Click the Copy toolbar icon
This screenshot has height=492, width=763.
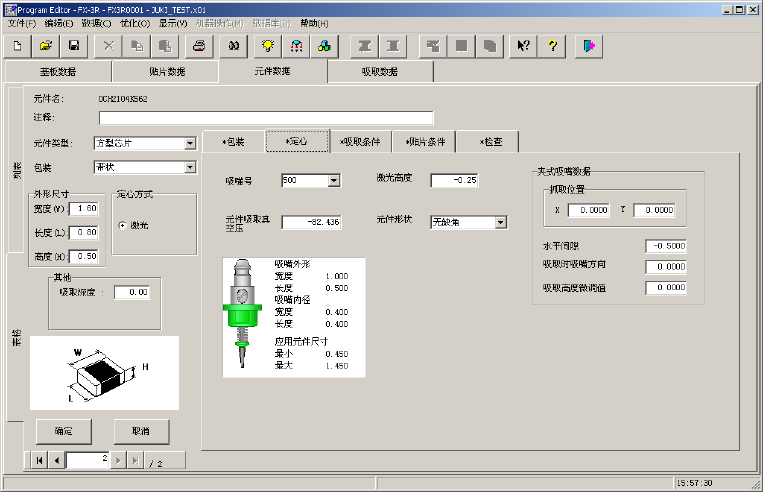137,46
